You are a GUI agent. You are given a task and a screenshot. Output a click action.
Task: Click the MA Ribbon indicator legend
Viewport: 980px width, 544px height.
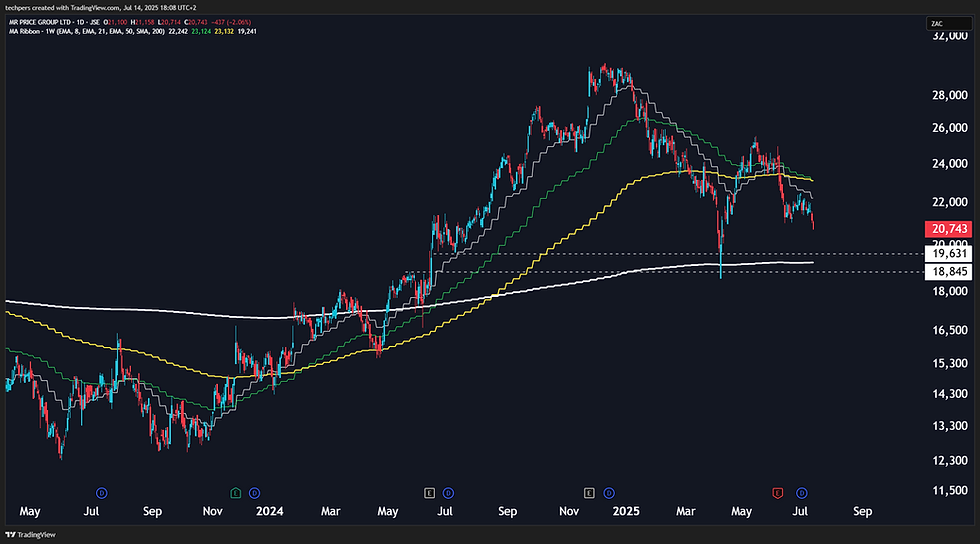coord(87,31)
